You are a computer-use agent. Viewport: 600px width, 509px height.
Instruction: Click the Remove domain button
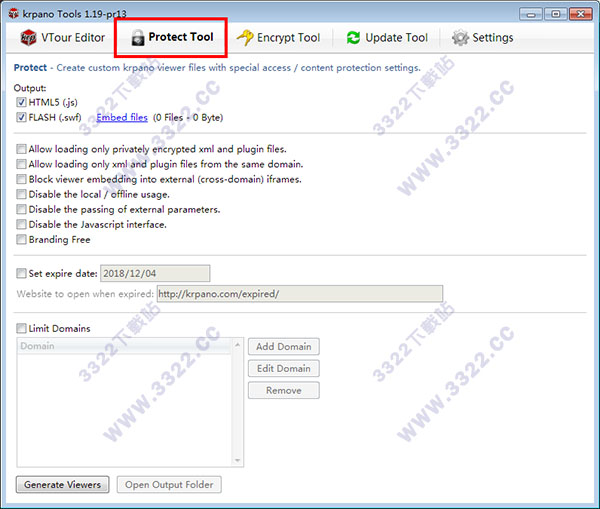pos(284,390)
